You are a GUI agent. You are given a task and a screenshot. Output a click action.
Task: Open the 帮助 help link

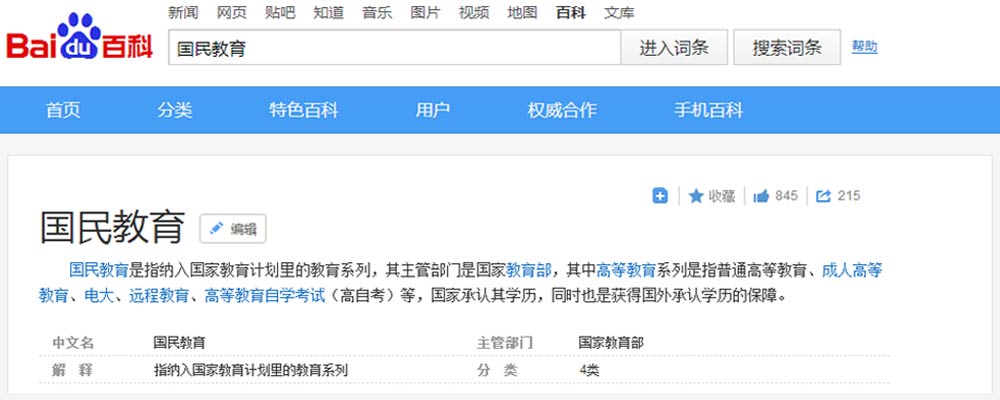point(865,47)
